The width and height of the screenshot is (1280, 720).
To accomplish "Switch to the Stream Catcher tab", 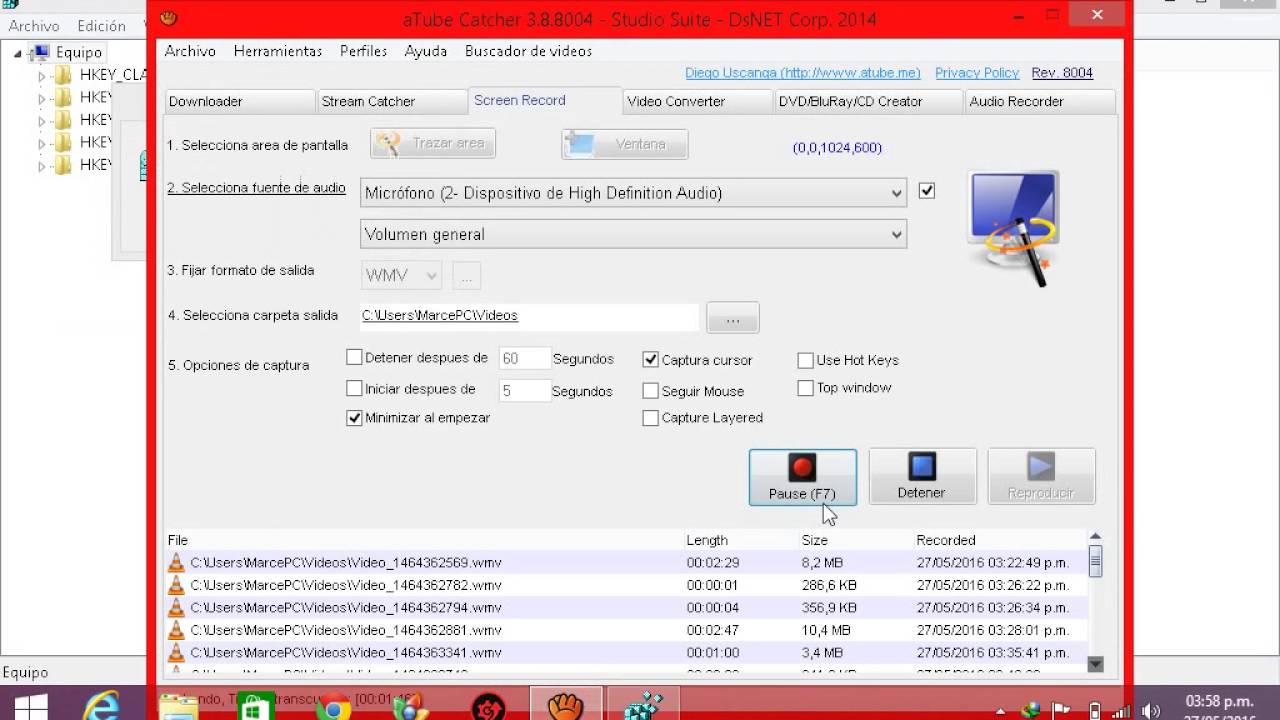I will tap(391, 101).
